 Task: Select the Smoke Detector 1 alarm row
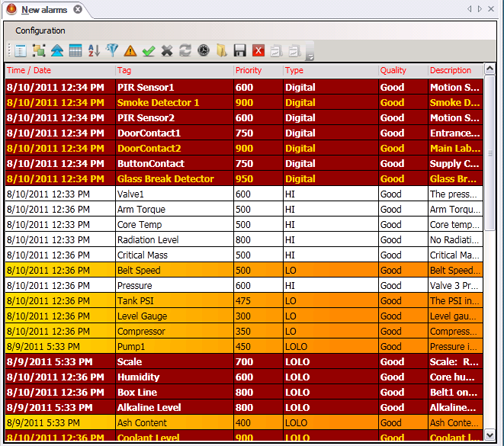click(244, 102)
